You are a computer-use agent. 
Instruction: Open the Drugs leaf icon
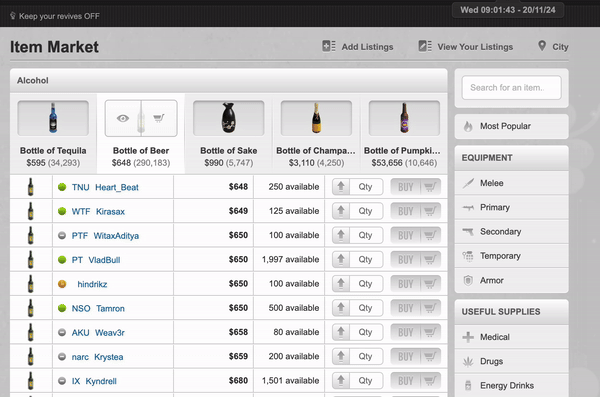click(468, 361)
